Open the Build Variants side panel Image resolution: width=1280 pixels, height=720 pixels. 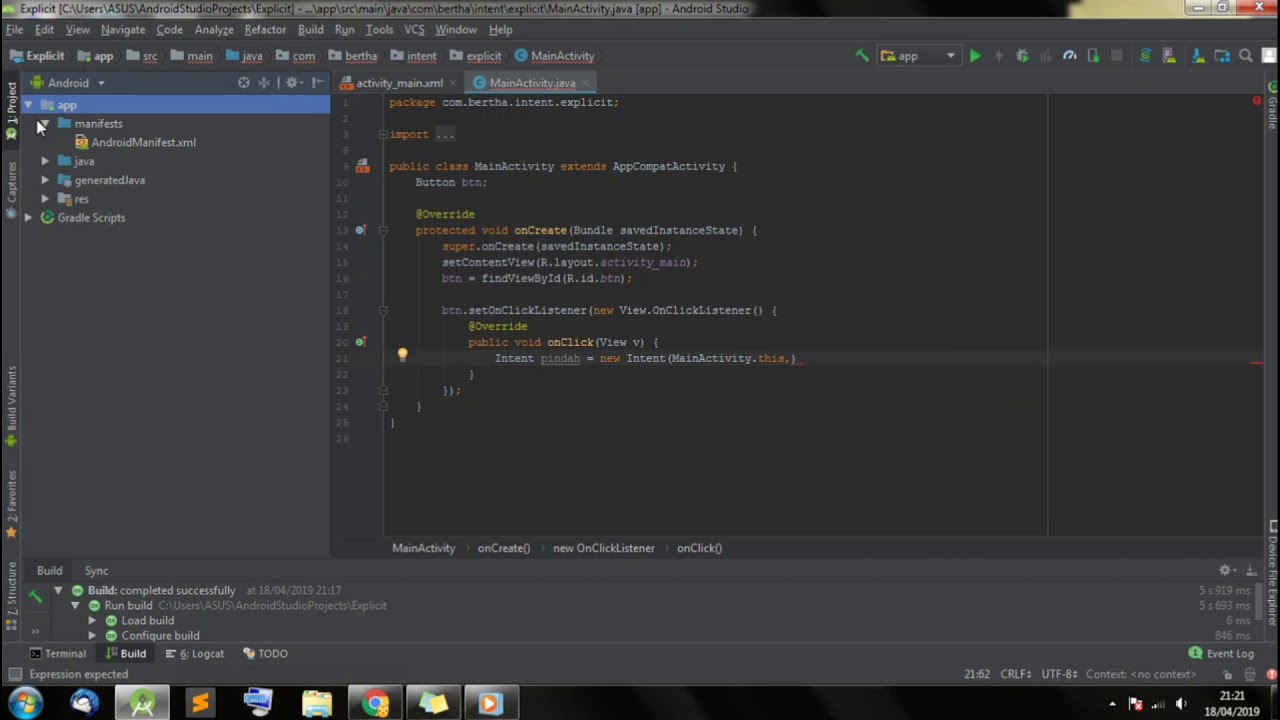(11, 405)
